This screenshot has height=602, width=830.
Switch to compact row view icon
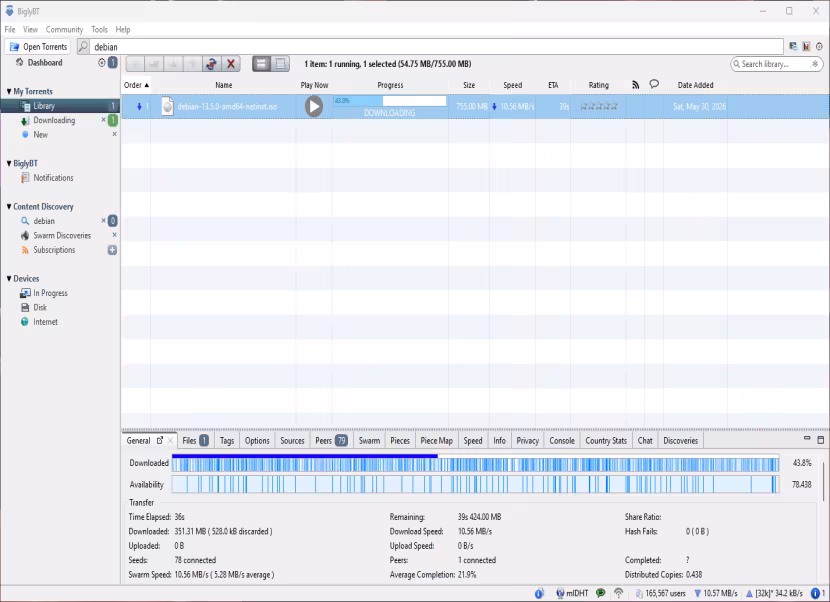click(x=261, y=64)
